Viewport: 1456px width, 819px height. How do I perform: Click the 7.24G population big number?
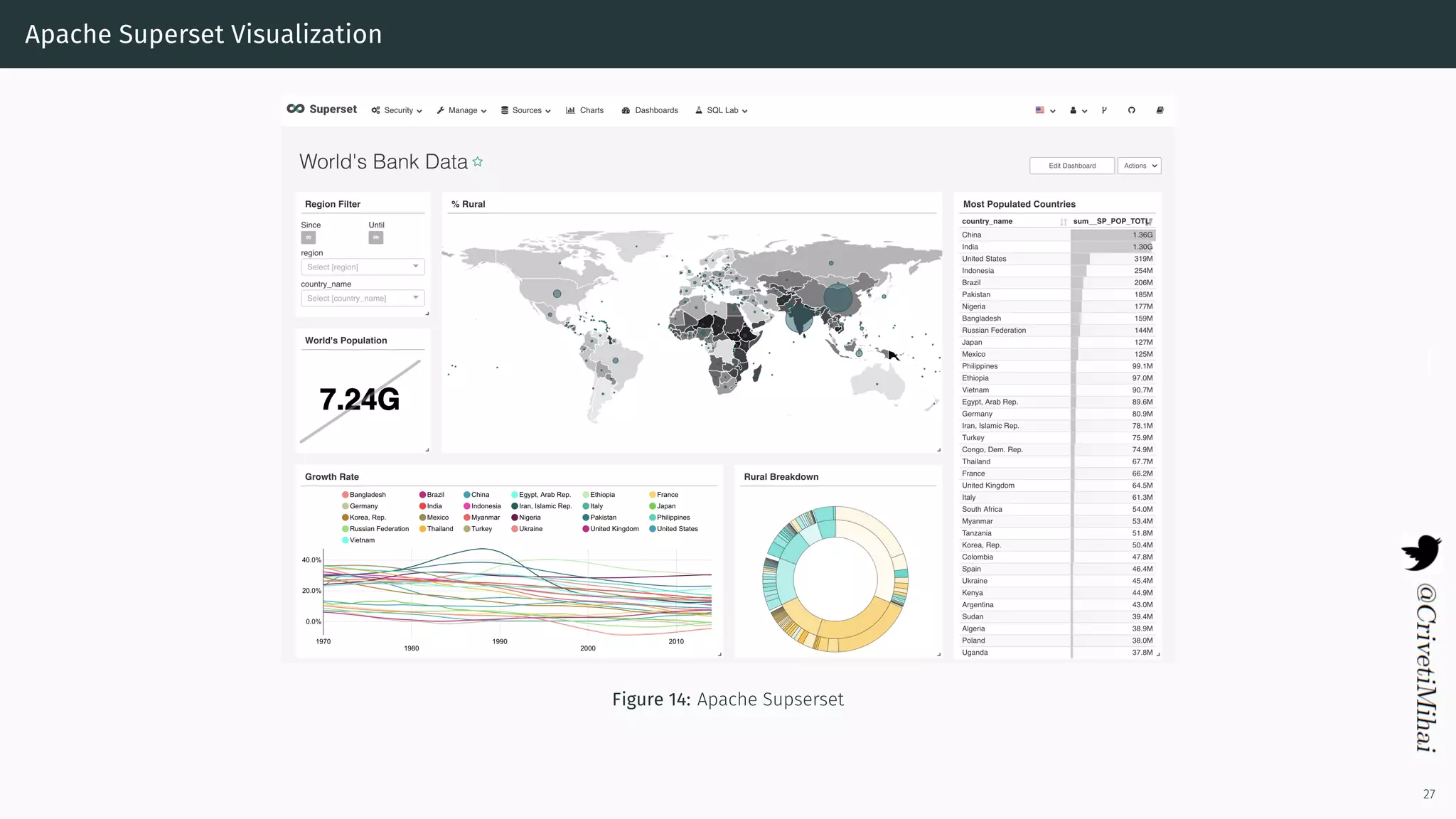360,400
